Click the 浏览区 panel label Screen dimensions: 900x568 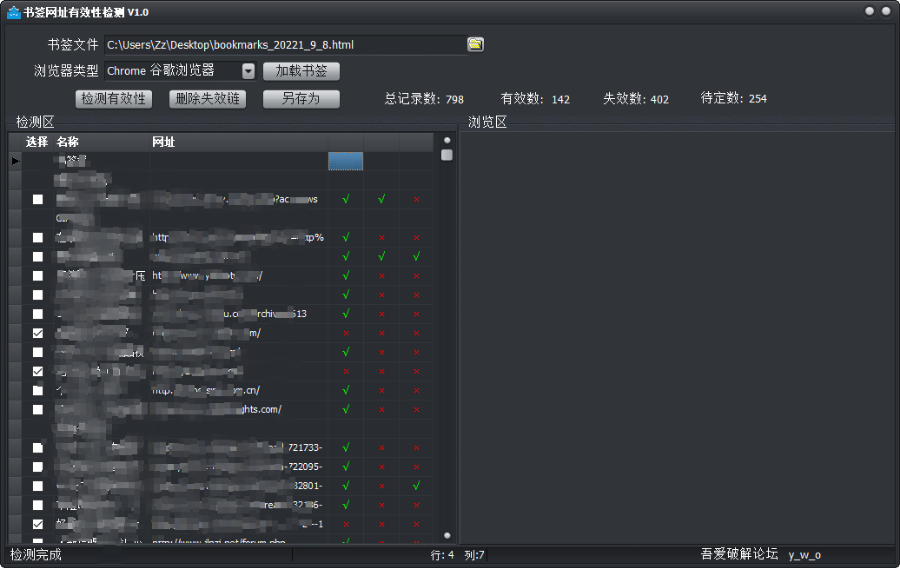click(x=487, y=122)
